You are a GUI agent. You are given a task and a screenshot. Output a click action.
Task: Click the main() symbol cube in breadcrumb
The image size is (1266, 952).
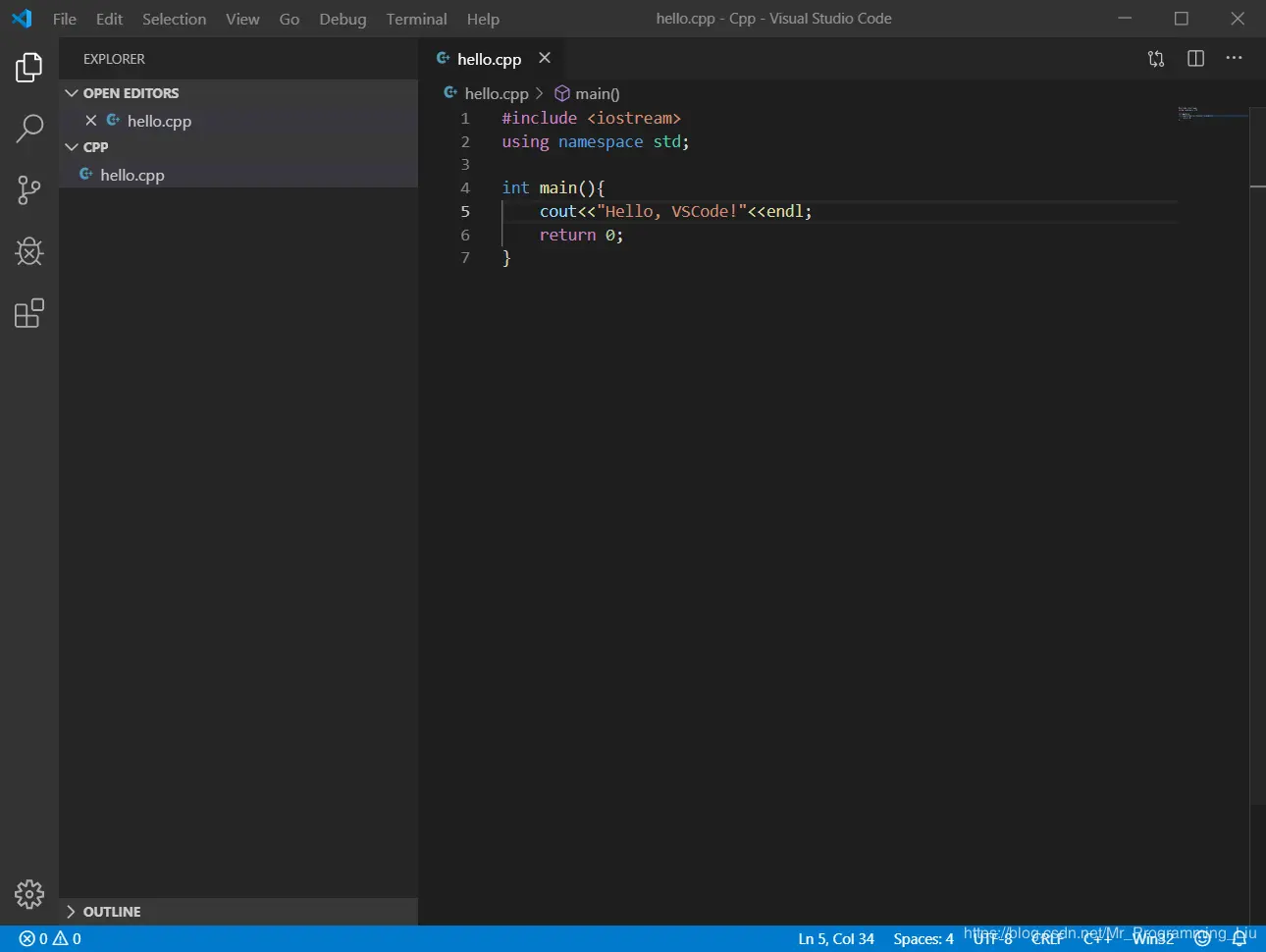562,93
